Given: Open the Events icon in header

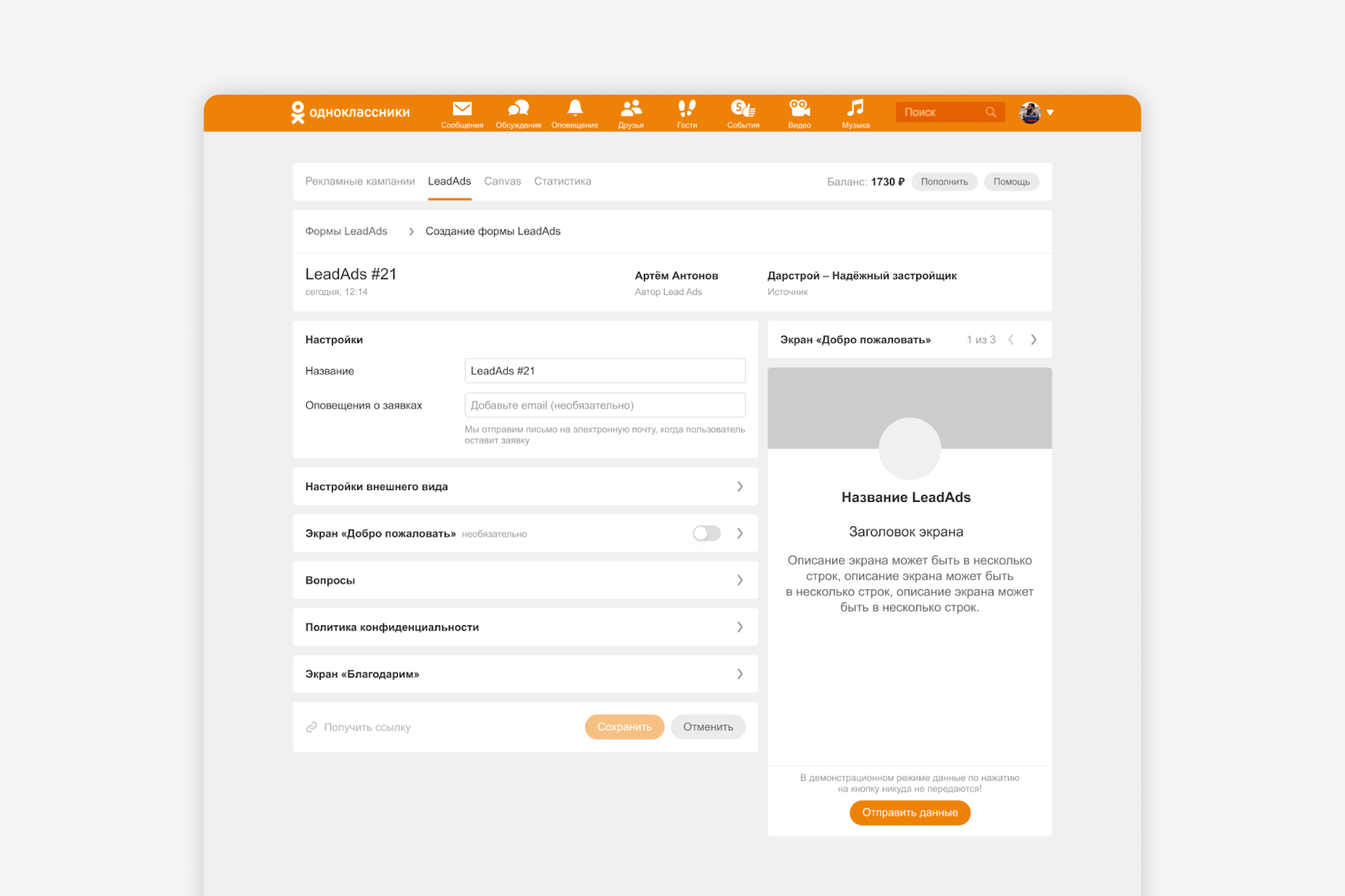Looking at the screenshot, I should (x=743, y=109).
